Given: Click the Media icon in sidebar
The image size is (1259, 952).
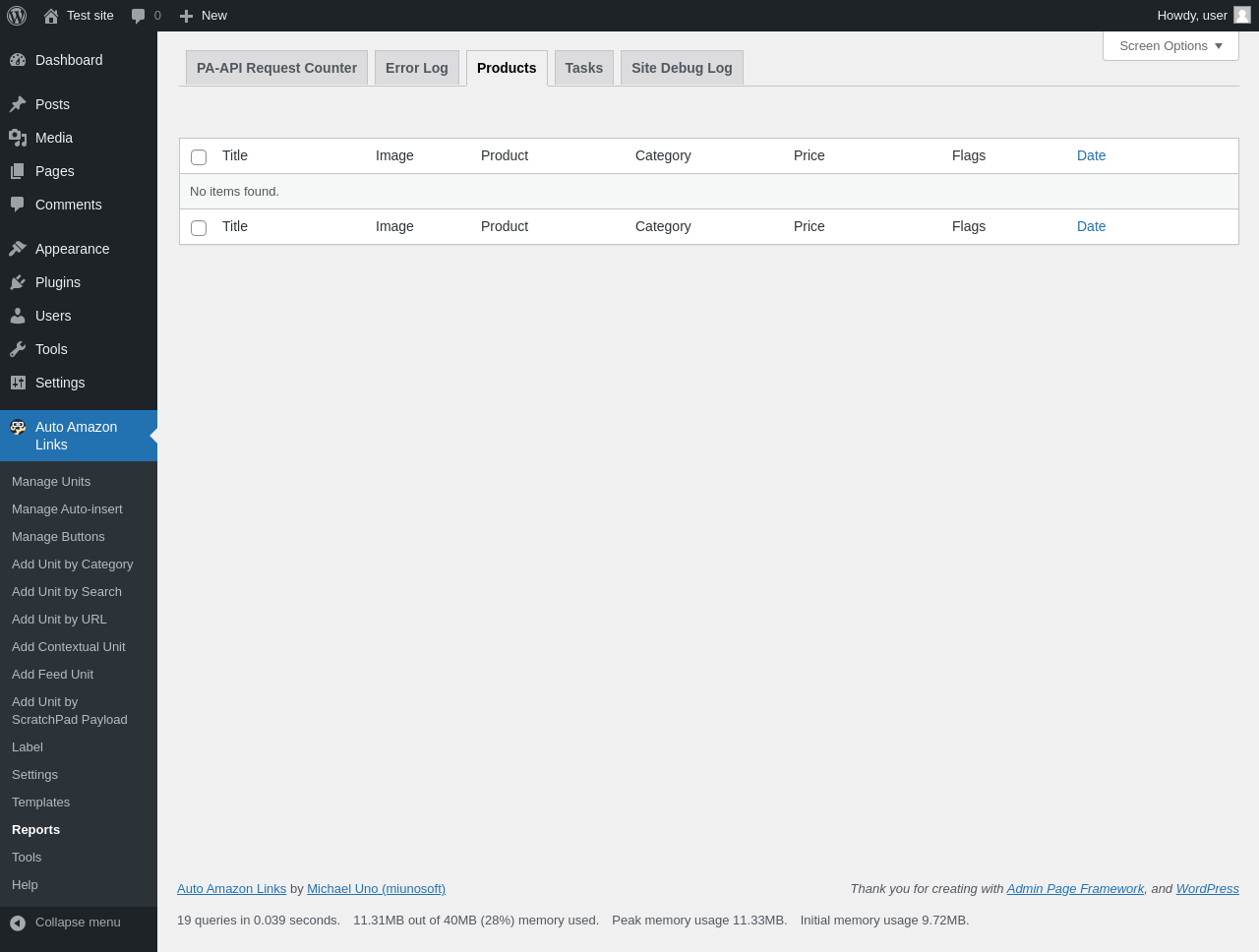Looking at the screenshot, I should pos(18,138).
